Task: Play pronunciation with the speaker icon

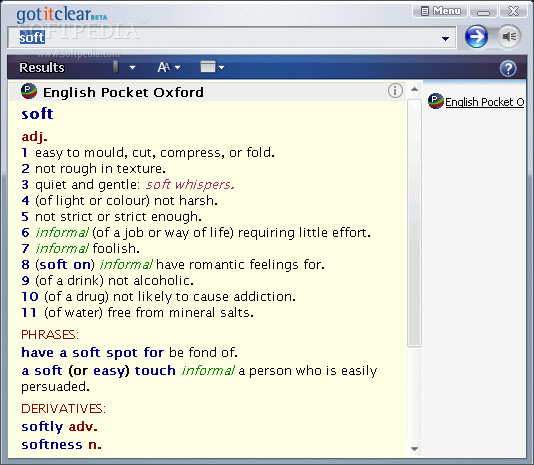Action: tap(509, 36)
